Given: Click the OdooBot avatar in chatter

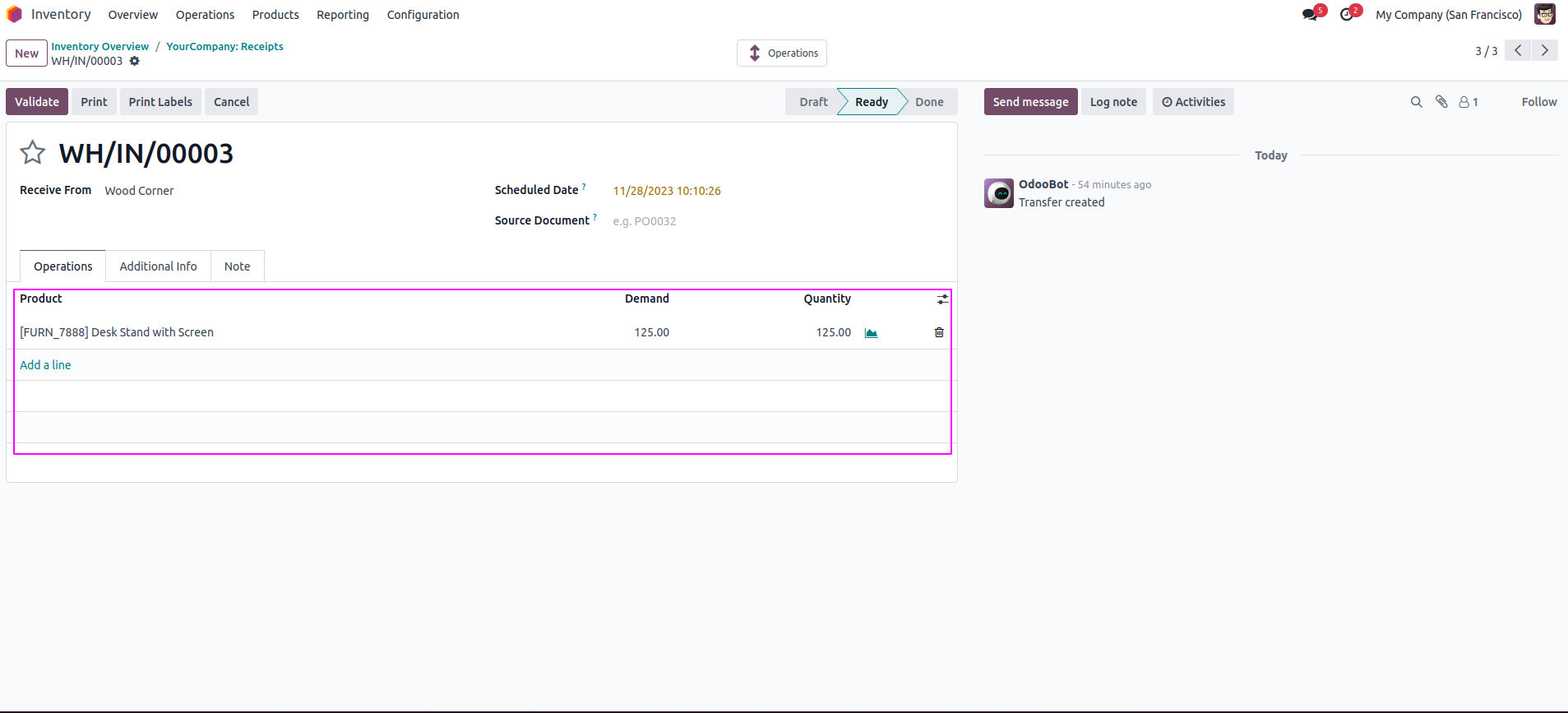Looking at the screenshot, I should point(999,193).
